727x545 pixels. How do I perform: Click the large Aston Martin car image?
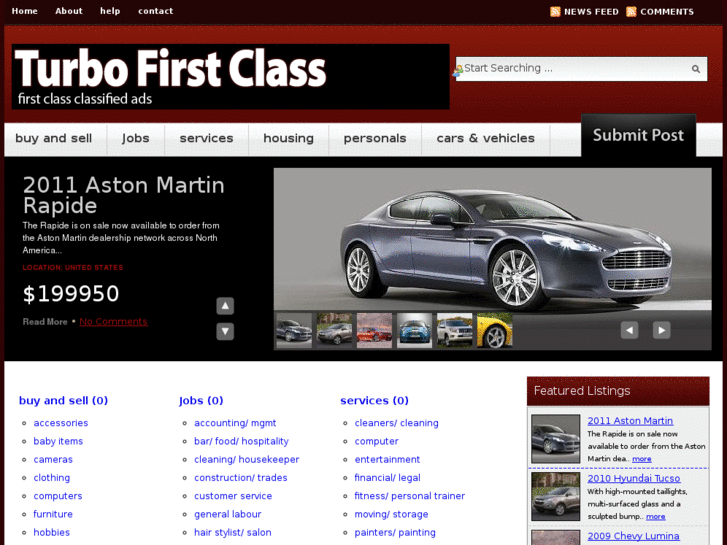click(x=492, y=239)
